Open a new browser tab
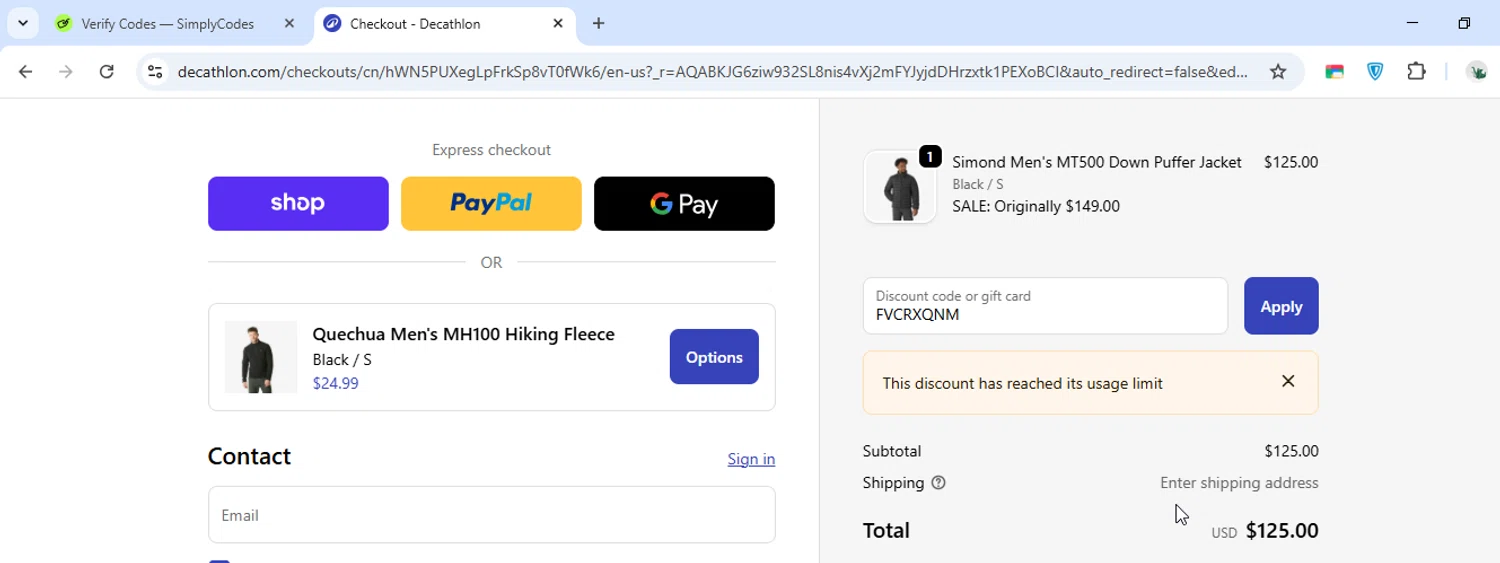 (x=598, y=23)
